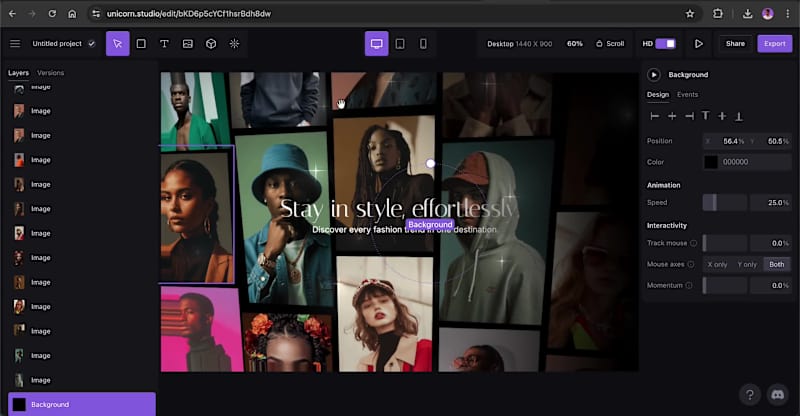Select the rectangle shape tool
The image size is (800, 416).
141,44
